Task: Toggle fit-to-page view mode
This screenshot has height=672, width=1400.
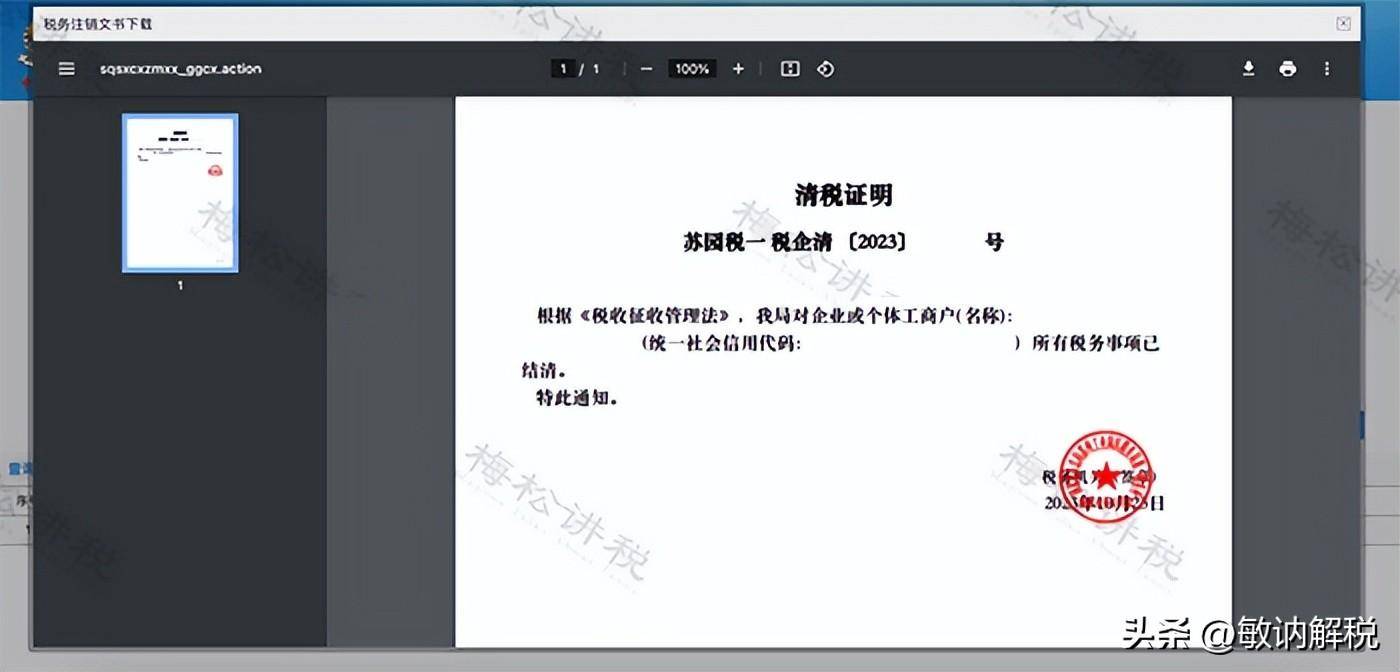Action: click(791, 69)
